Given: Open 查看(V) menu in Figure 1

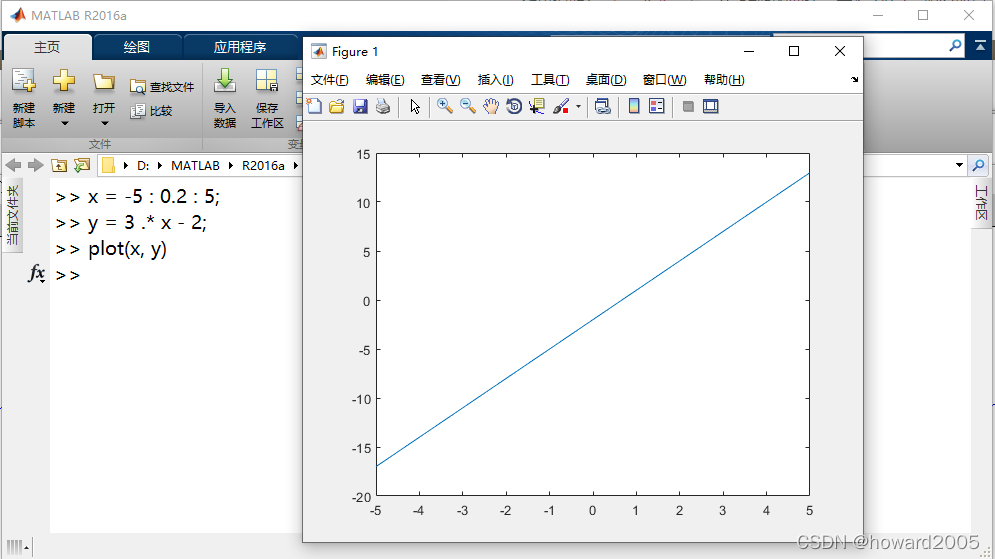Looking at the screenshot, I should tap(440, 80).
